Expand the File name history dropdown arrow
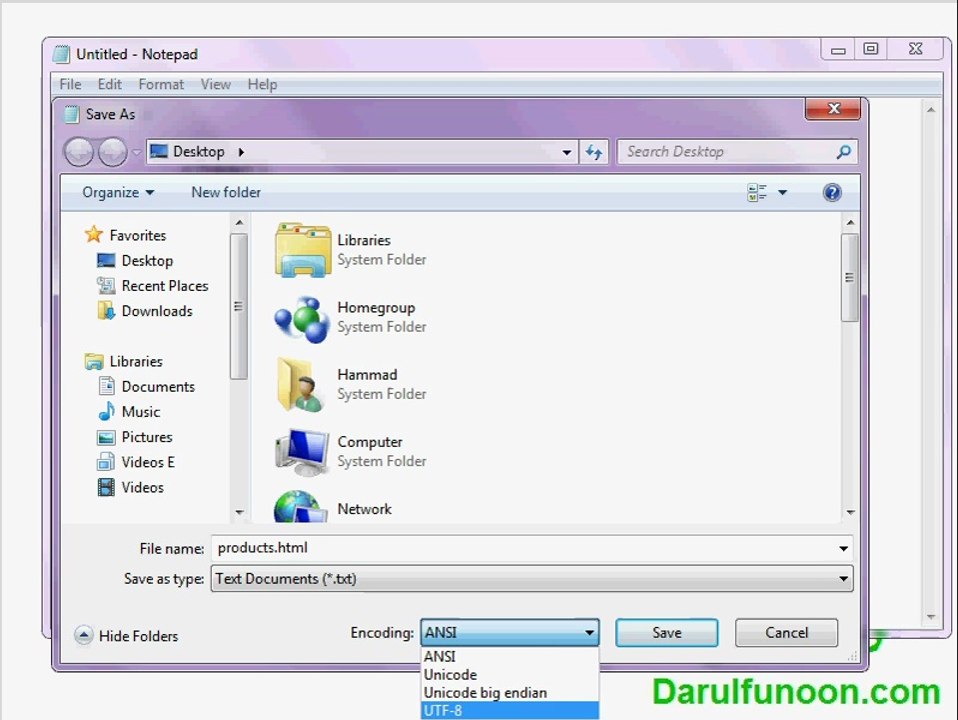958x720 pixels. point(843,548)
